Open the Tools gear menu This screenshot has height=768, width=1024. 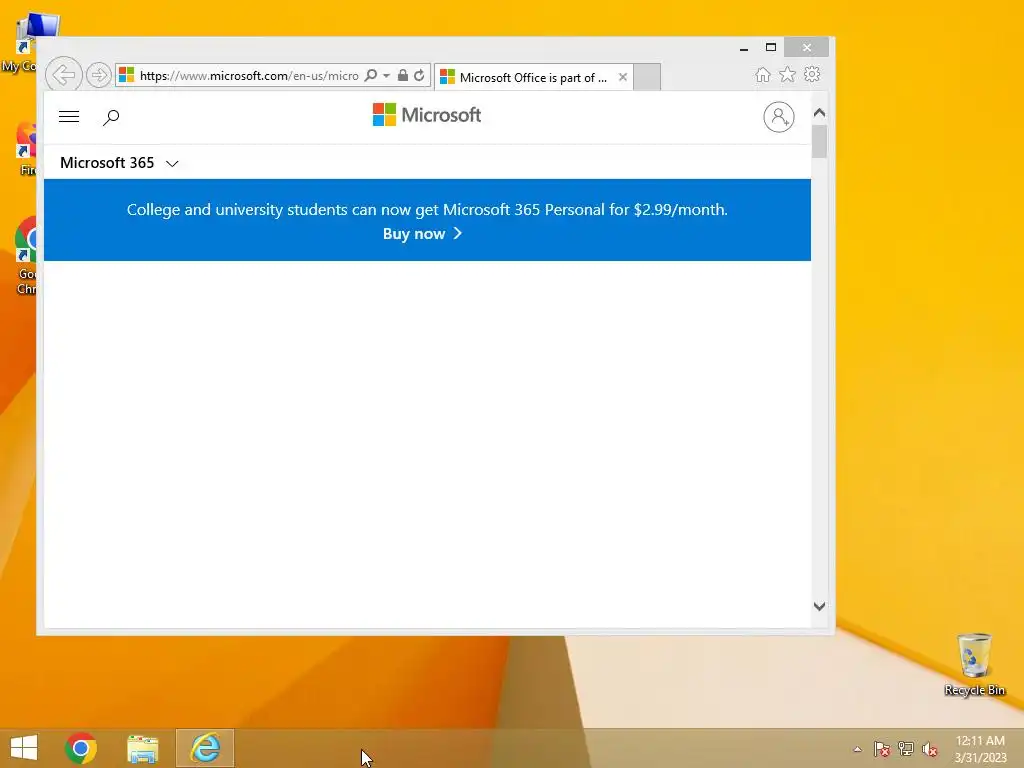[x=812, y=74]
